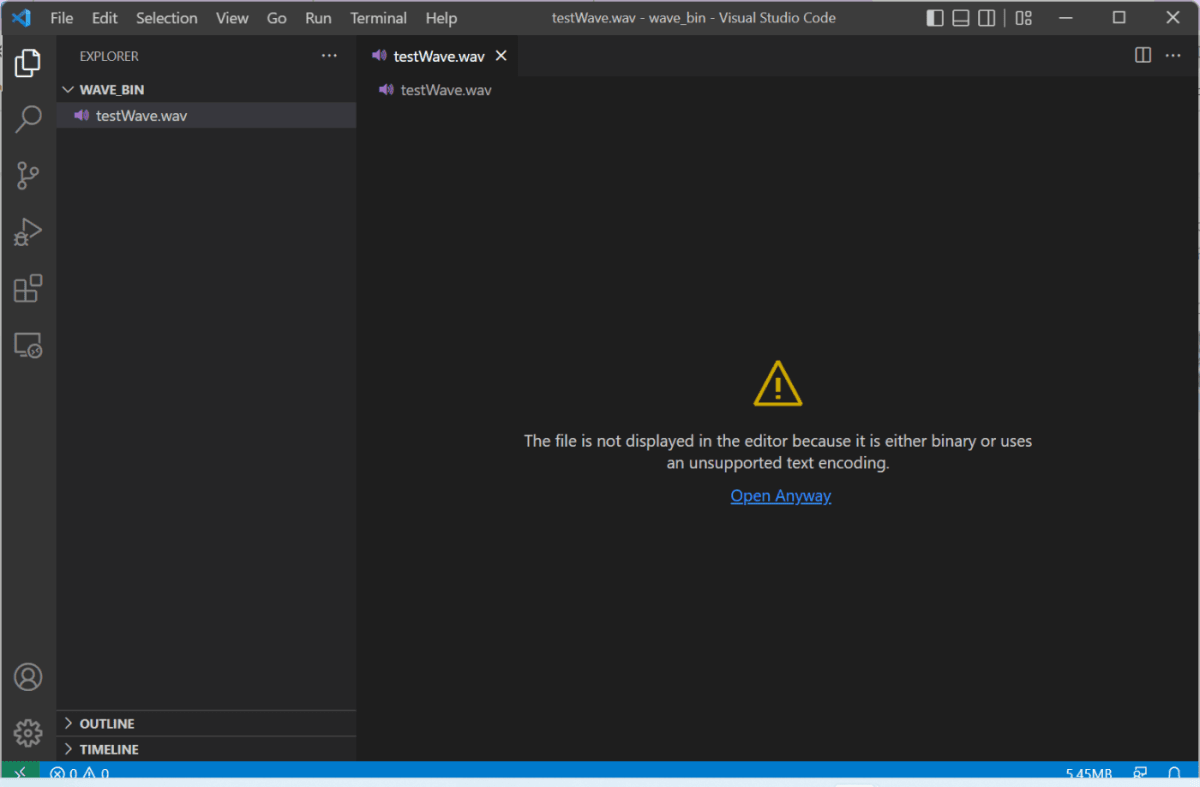The image size is (1200, 787).
Task: Click the VS Code logo icon
Action: (22, 18)
